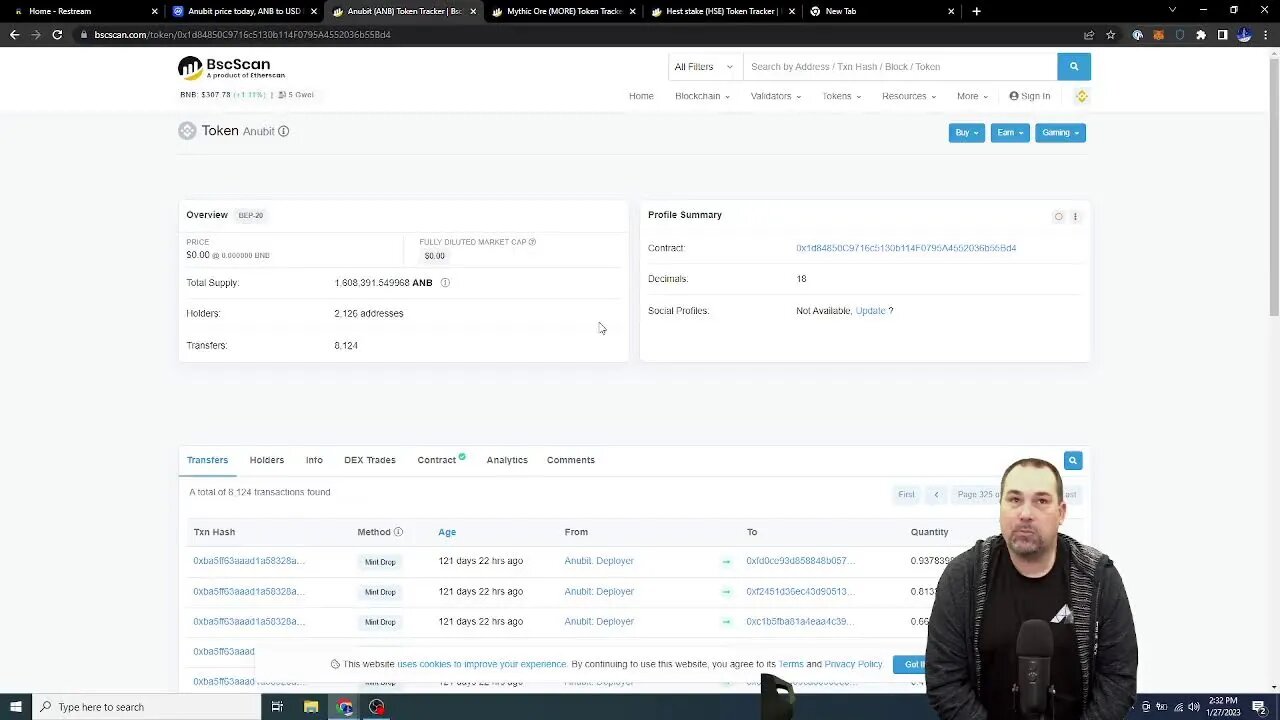
Task: Click the transfers table search icon button
Action: pos(1072,461)
